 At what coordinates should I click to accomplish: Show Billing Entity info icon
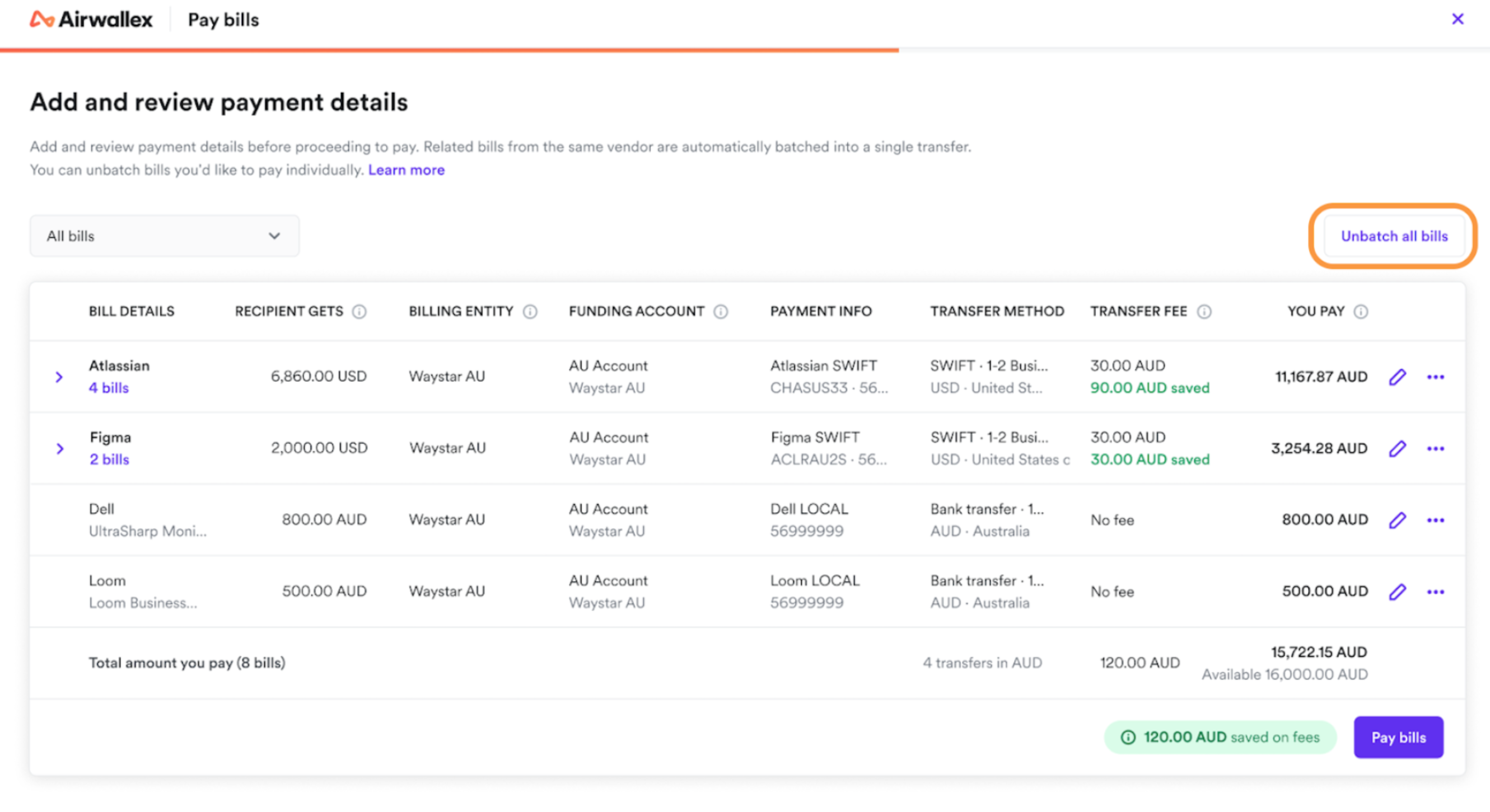click(530, 312)
